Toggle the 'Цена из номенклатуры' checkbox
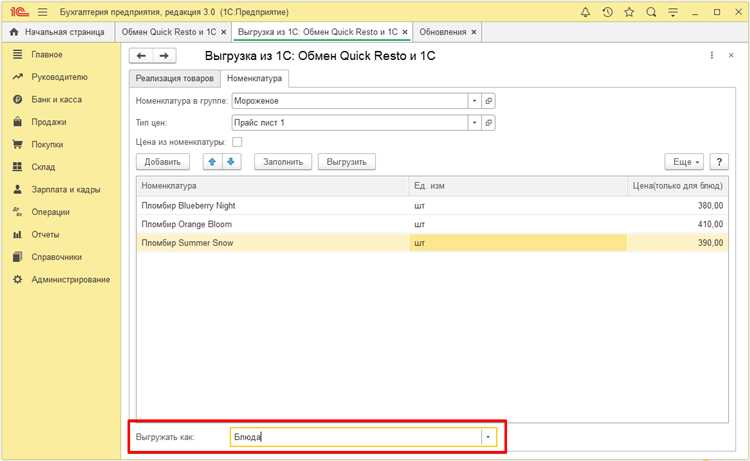 tap(237, 142)
